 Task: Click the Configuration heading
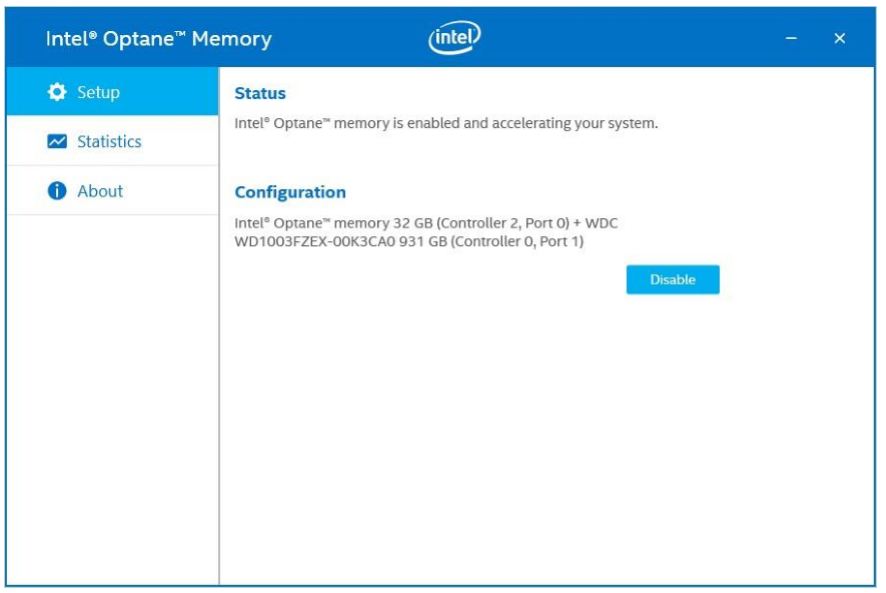click(x=290, y=192)
